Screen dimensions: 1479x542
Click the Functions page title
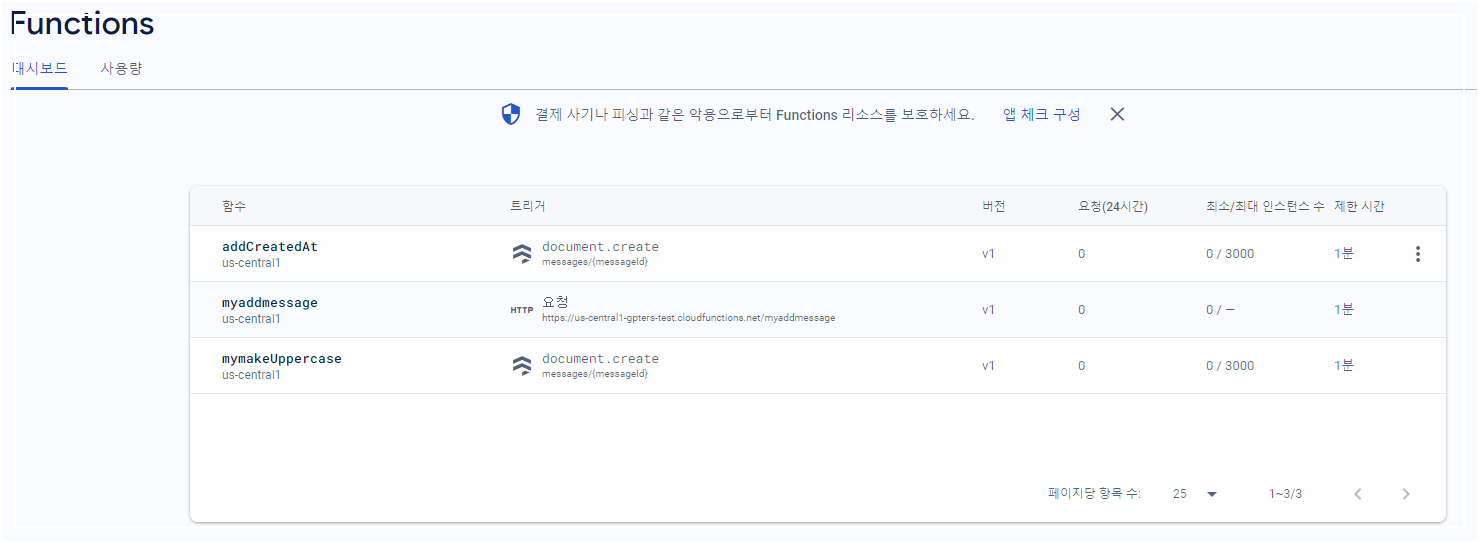[x=82, y=24]
